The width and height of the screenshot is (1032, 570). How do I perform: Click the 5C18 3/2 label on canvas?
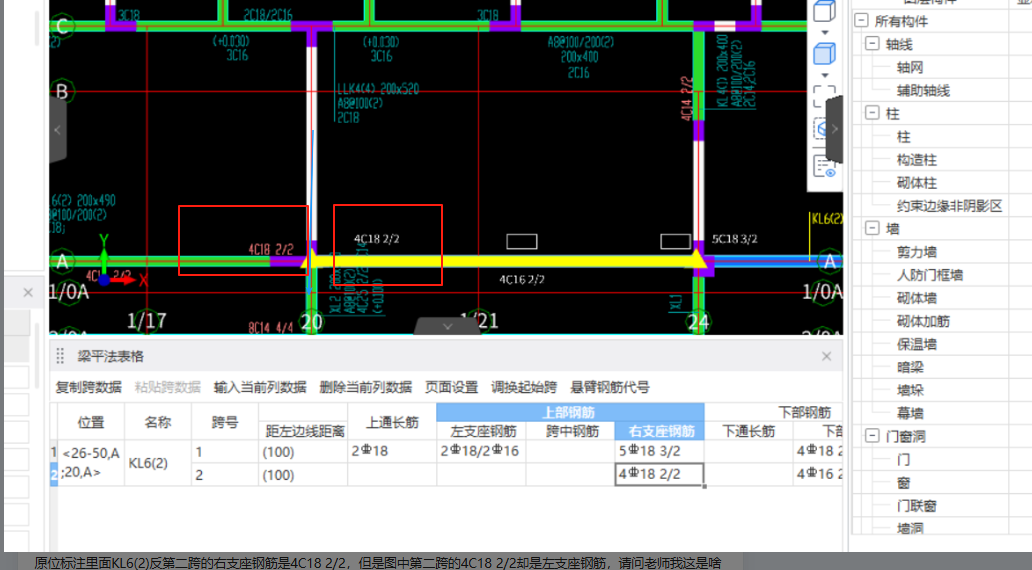tap(734, 239)
